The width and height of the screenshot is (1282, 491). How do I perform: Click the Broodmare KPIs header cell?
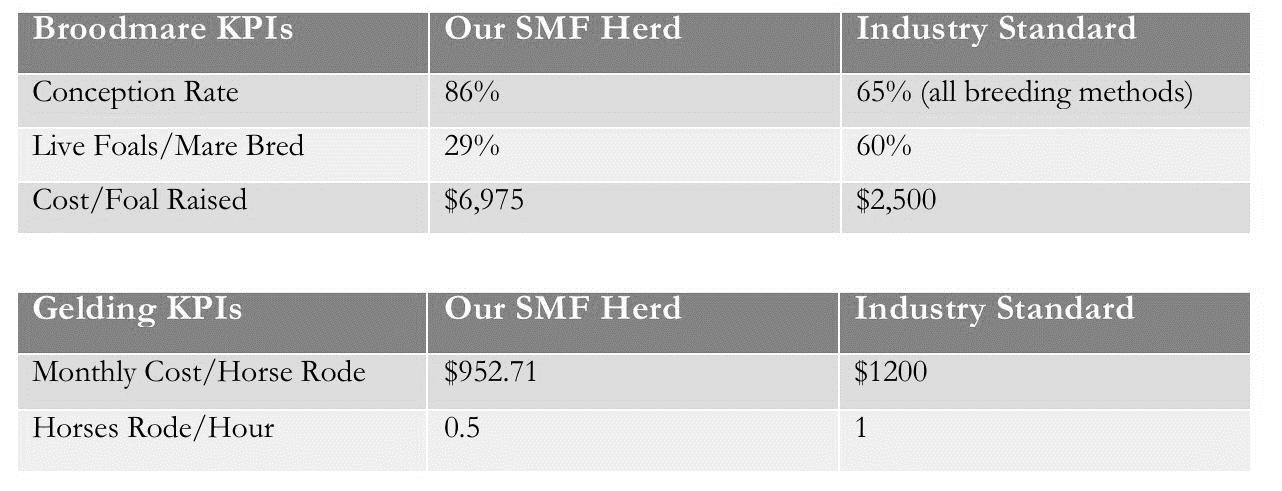(x=163, y=30)
